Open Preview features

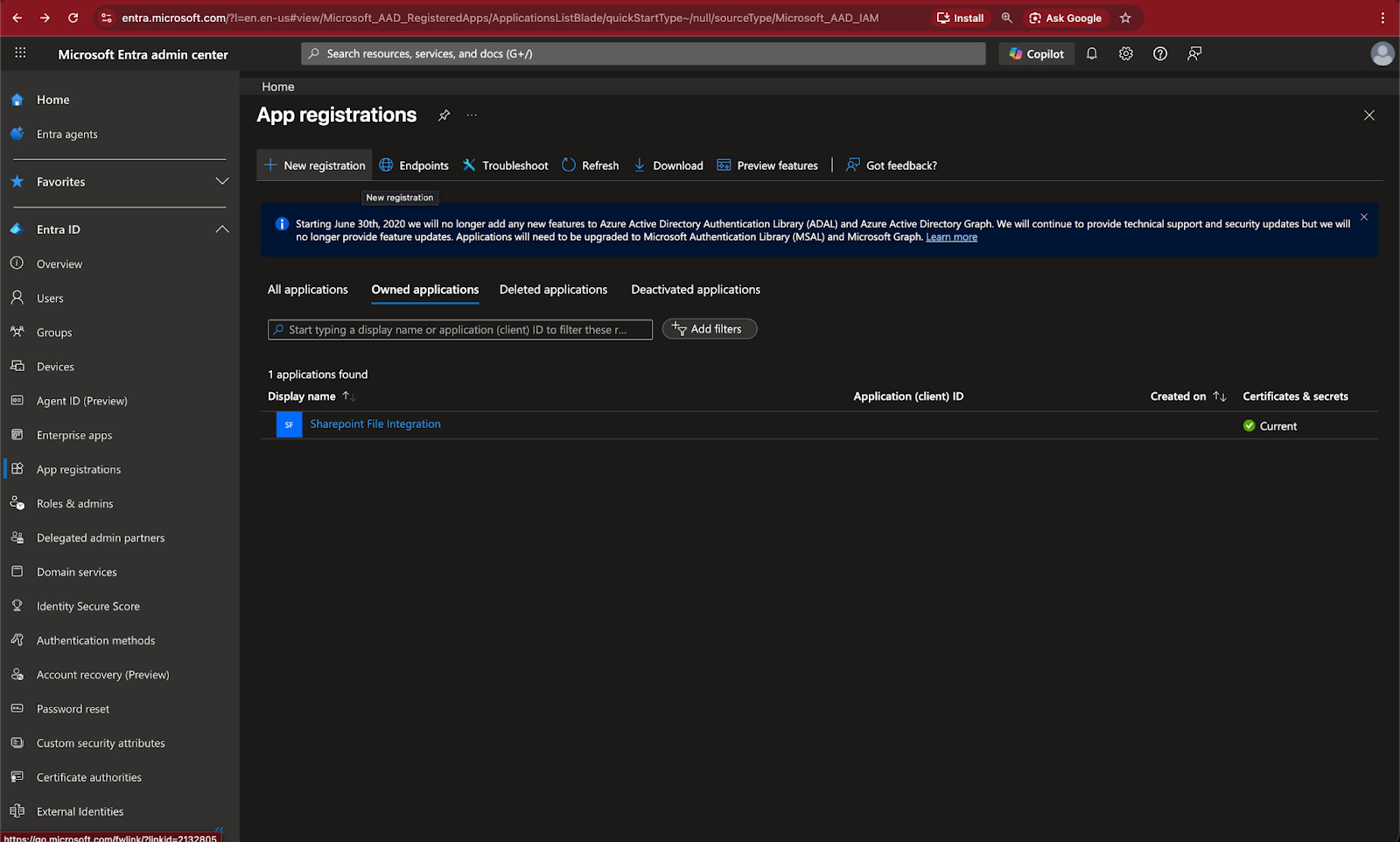767,165
